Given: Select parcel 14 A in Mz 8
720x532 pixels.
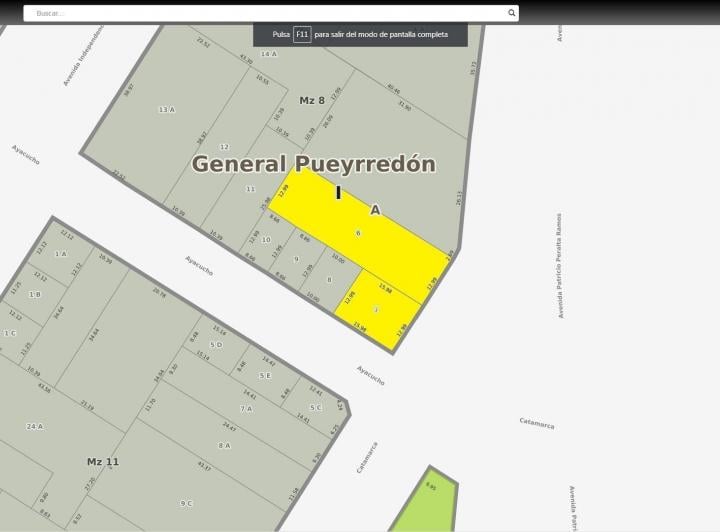Looking at the screenshot, I should 269,54.
